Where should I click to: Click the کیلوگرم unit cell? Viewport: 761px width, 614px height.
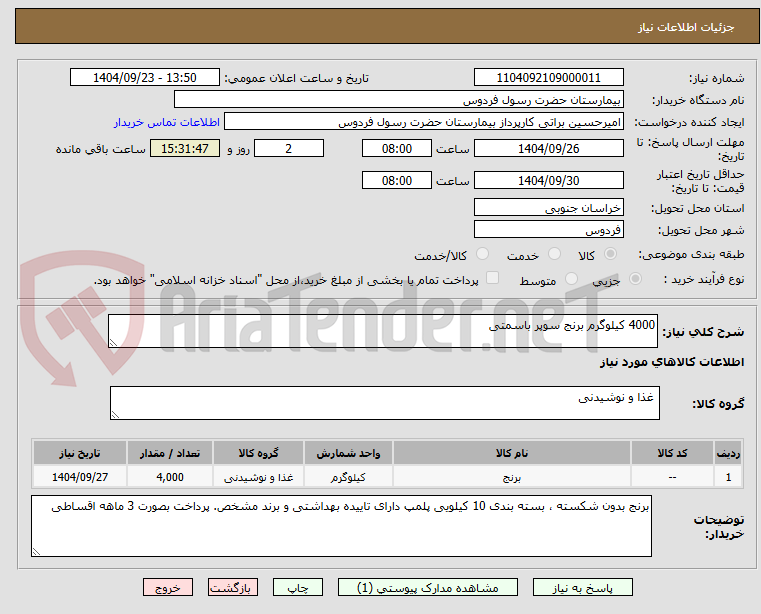[x=348, y=477]
